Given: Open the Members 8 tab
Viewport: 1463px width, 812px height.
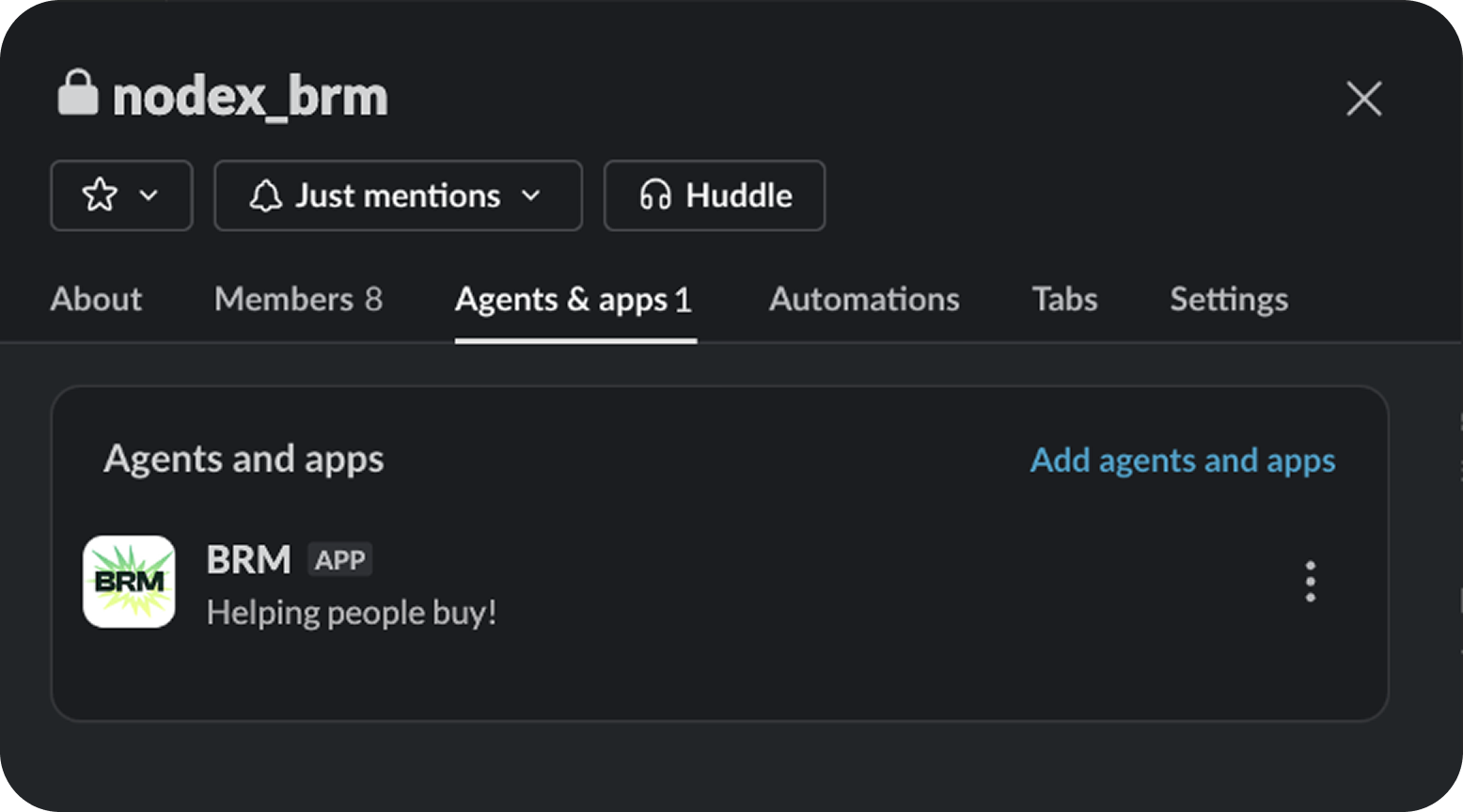Looking at the screenshot, I should point(298,299).
